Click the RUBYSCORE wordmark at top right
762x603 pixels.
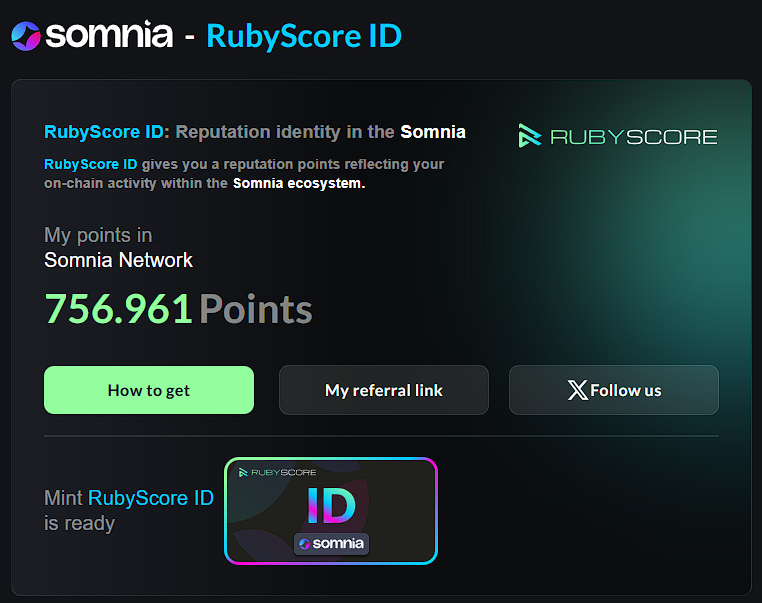click(634, 137)
